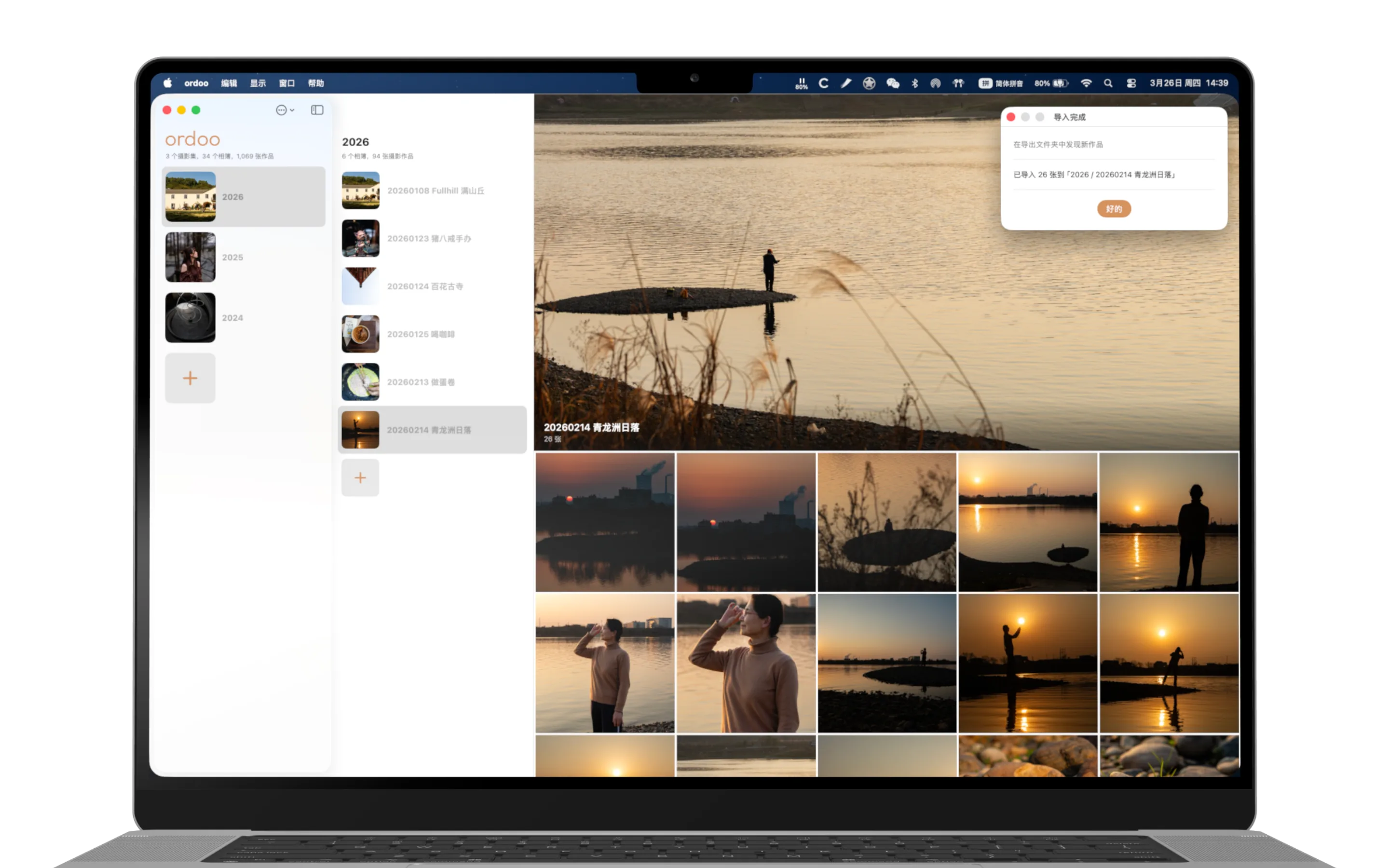Toggle the sidebar panel icon
1389x868 pixels.
pyautogui.click(x=317, y=110)
